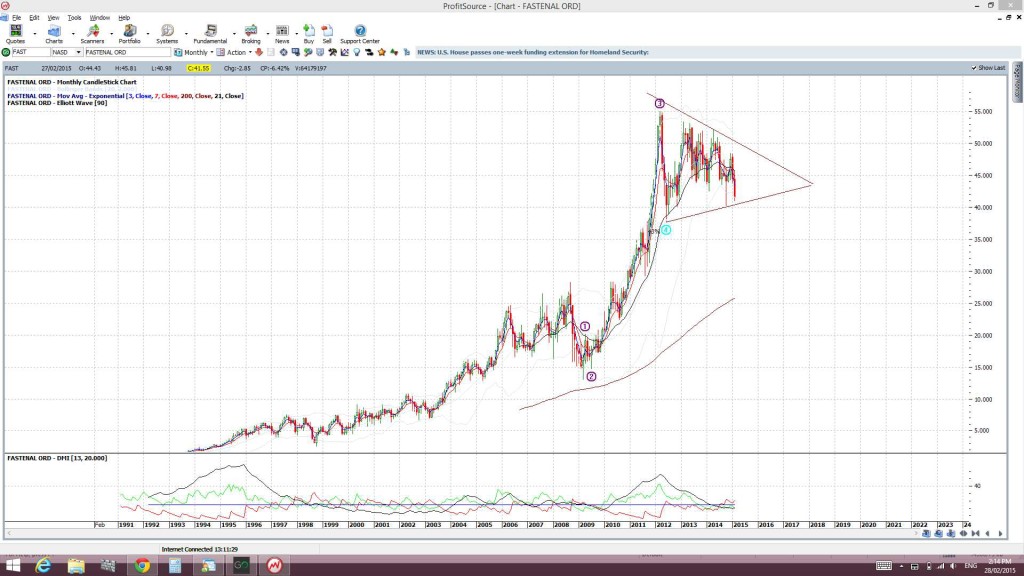The width and height of the screenshot is (1024, 576).
Task: Open the Window menu
Action: click(x=99, y=18)
